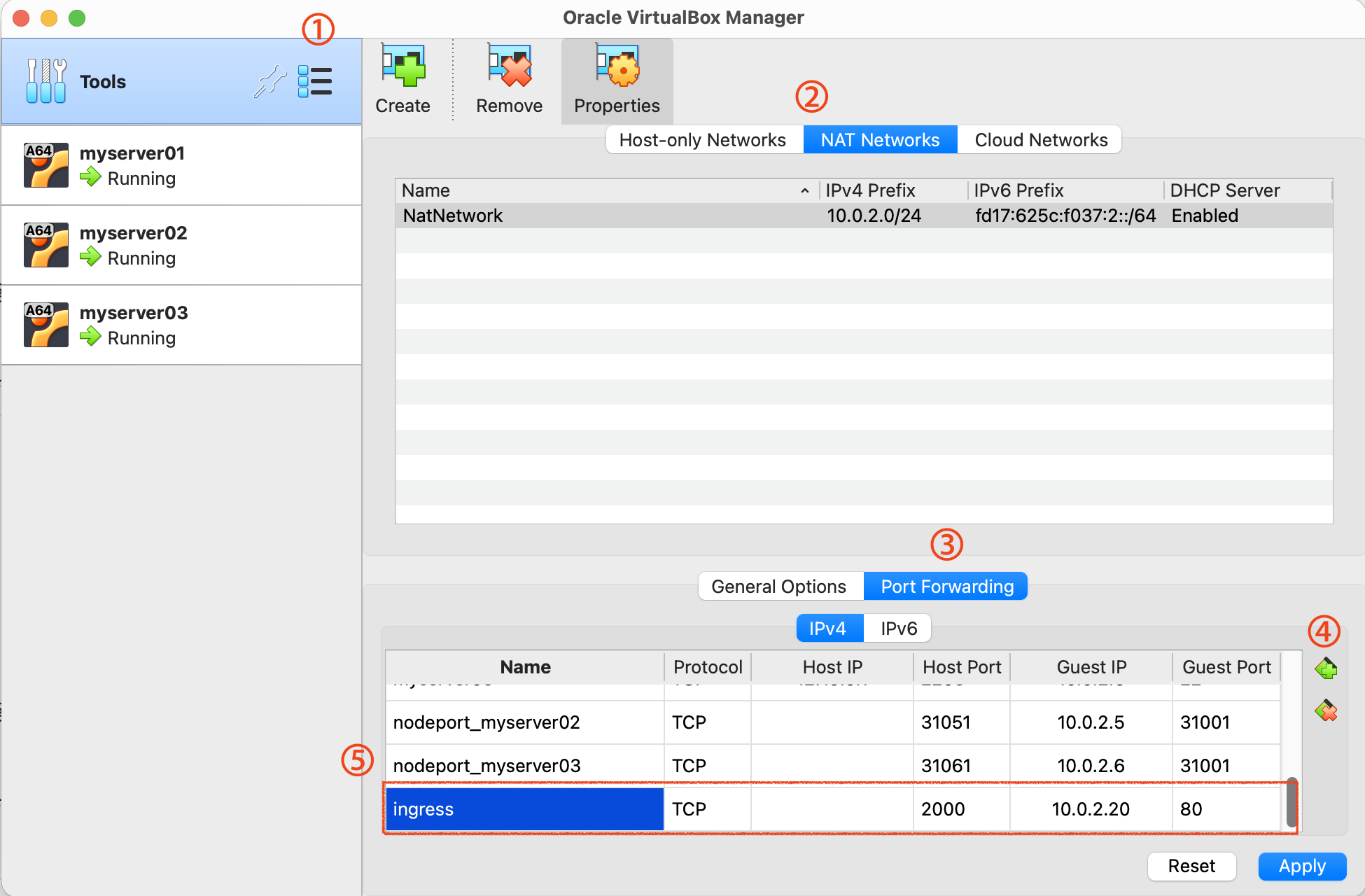
Task: Click the ingress rule's Host Port cell
Action: [x=960, y=809]
